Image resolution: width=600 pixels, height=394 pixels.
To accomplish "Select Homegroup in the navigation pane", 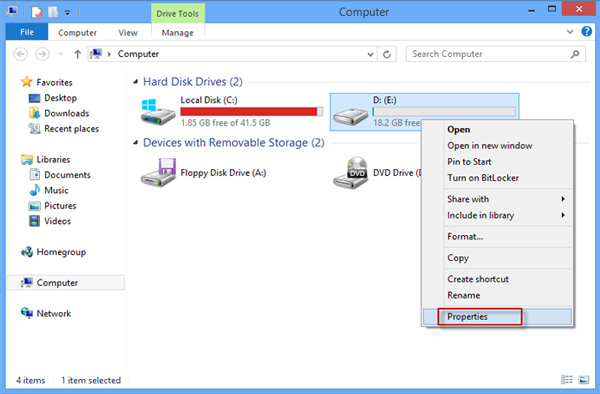I will pyautogui.click(x=54, y=252).
